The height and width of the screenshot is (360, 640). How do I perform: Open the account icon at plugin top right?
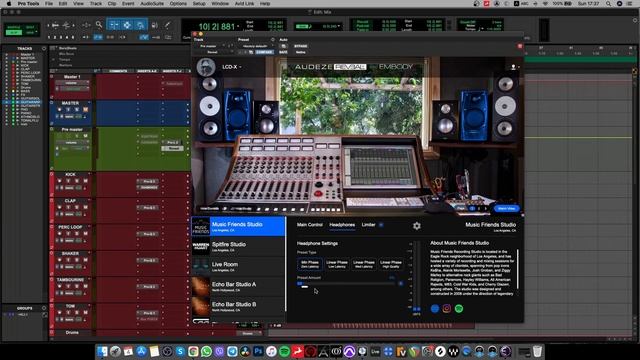(x=513, y=67)
